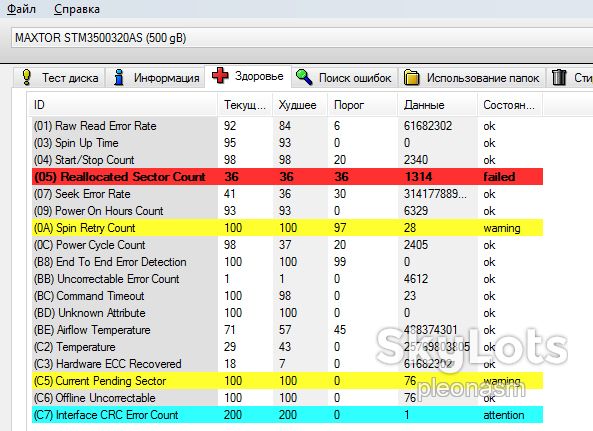Open the Справка menu
This screenshot has width=593, height=431.
click(77, 9)
